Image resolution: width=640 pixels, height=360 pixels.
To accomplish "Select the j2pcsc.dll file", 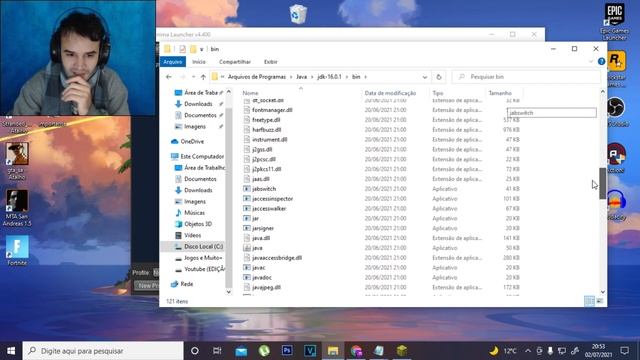I will (x=264, y=159).
